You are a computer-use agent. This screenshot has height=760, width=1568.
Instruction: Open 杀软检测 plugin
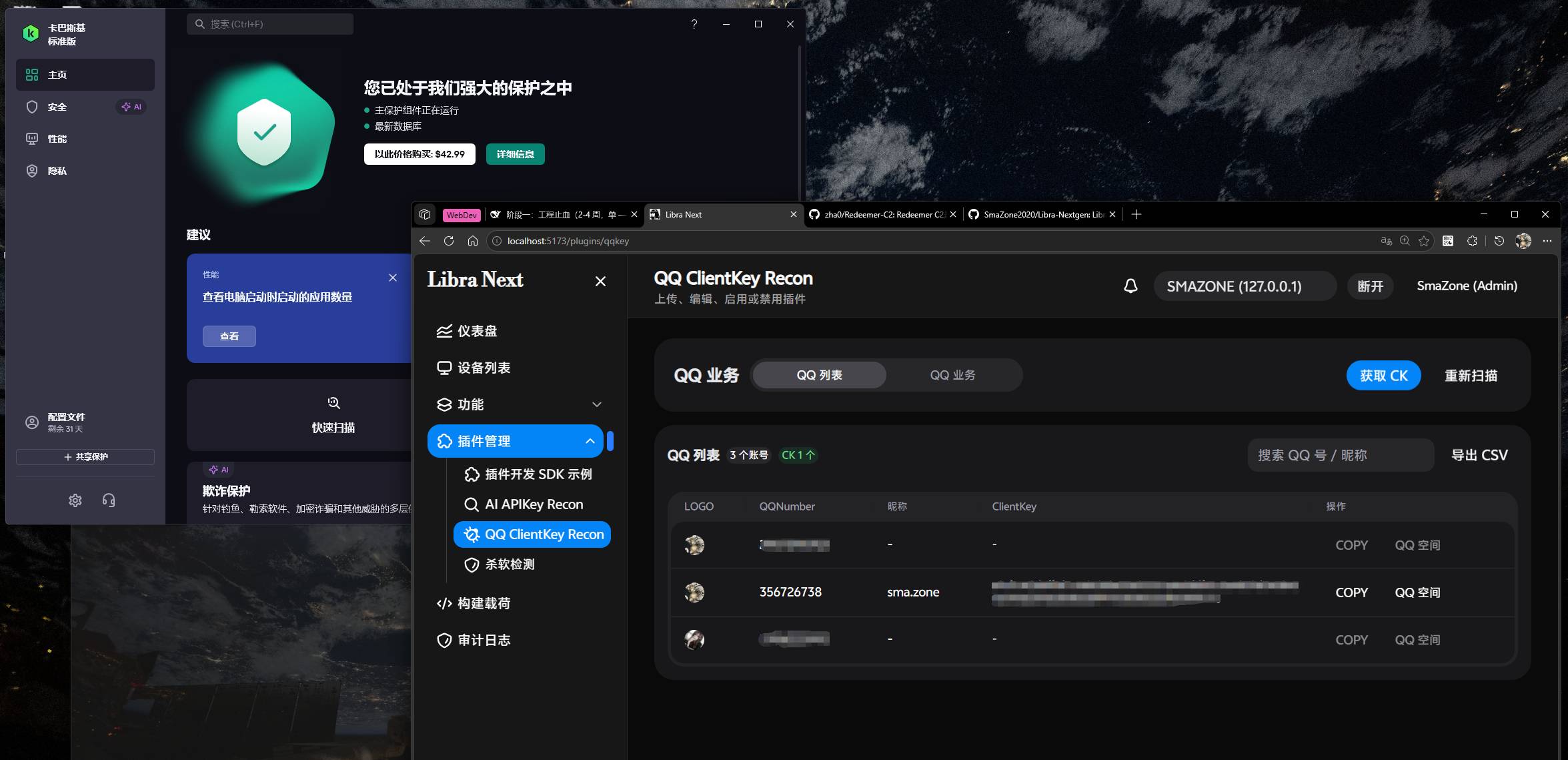tap(532, 564)
